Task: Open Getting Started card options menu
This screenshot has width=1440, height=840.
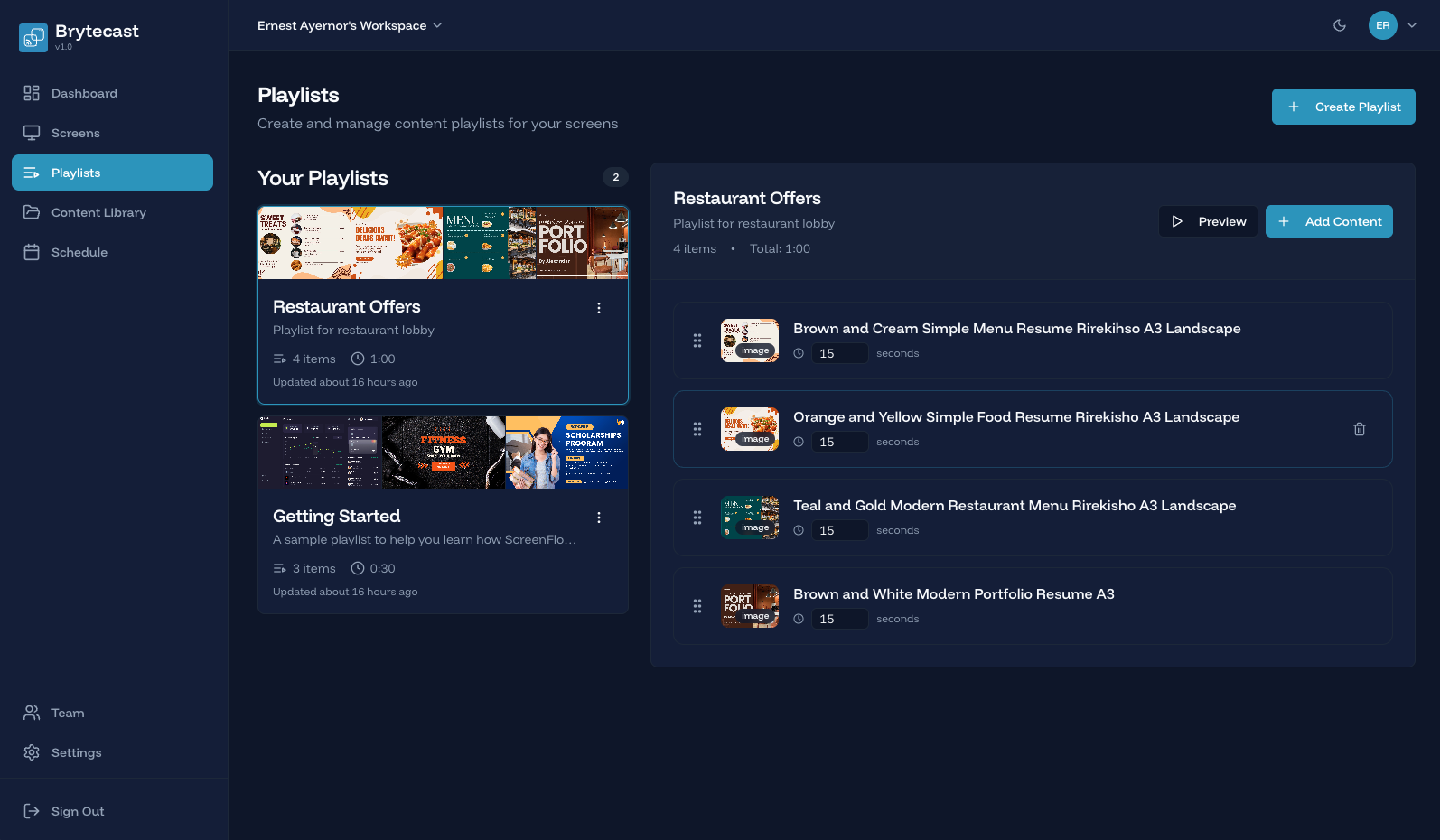Action: coord(599,518)
